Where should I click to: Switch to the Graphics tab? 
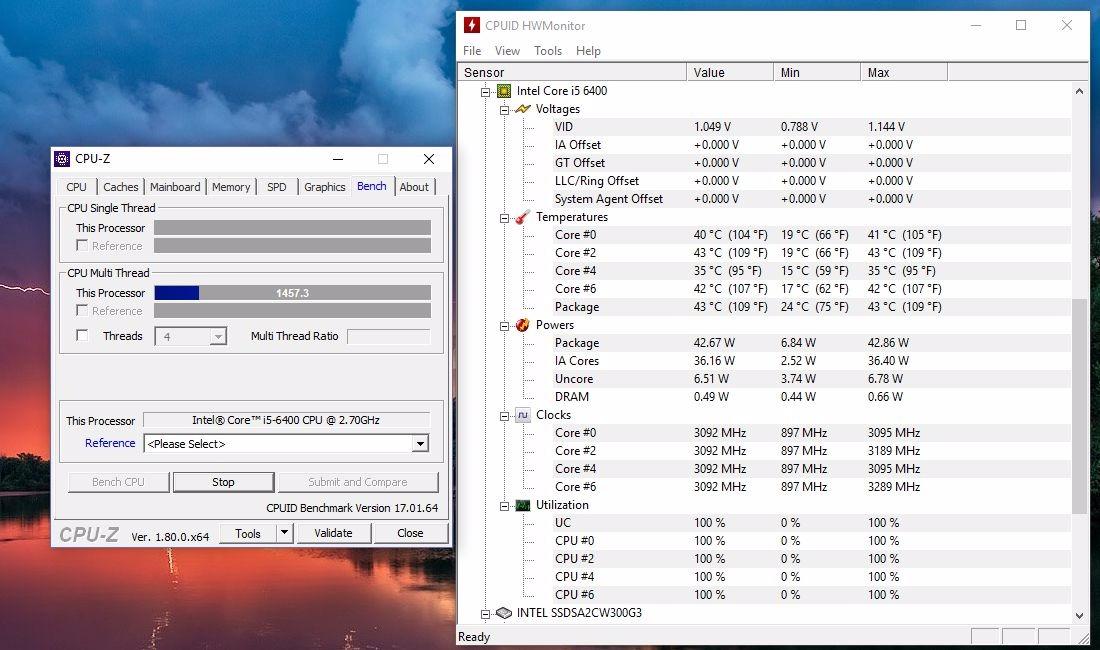tap(324, 187)
